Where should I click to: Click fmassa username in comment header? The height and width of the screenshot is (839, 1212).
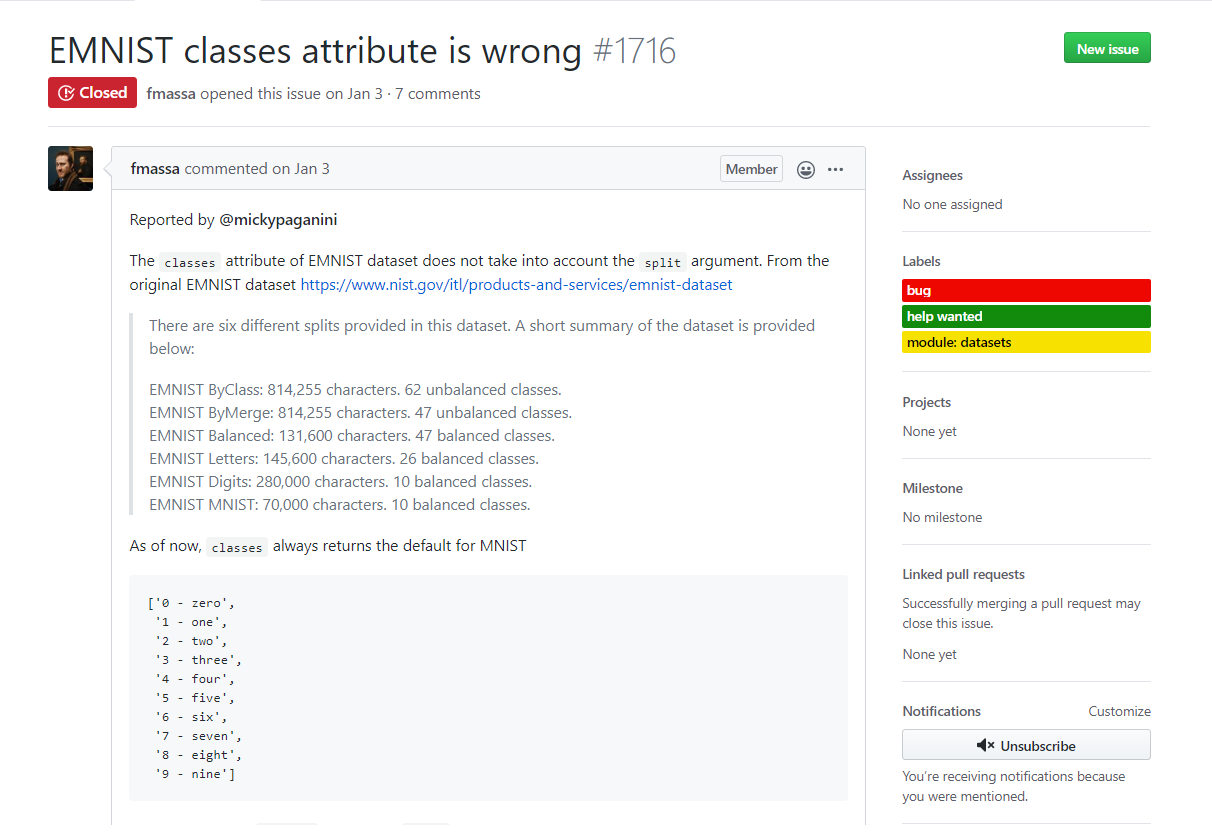[155, 169]
